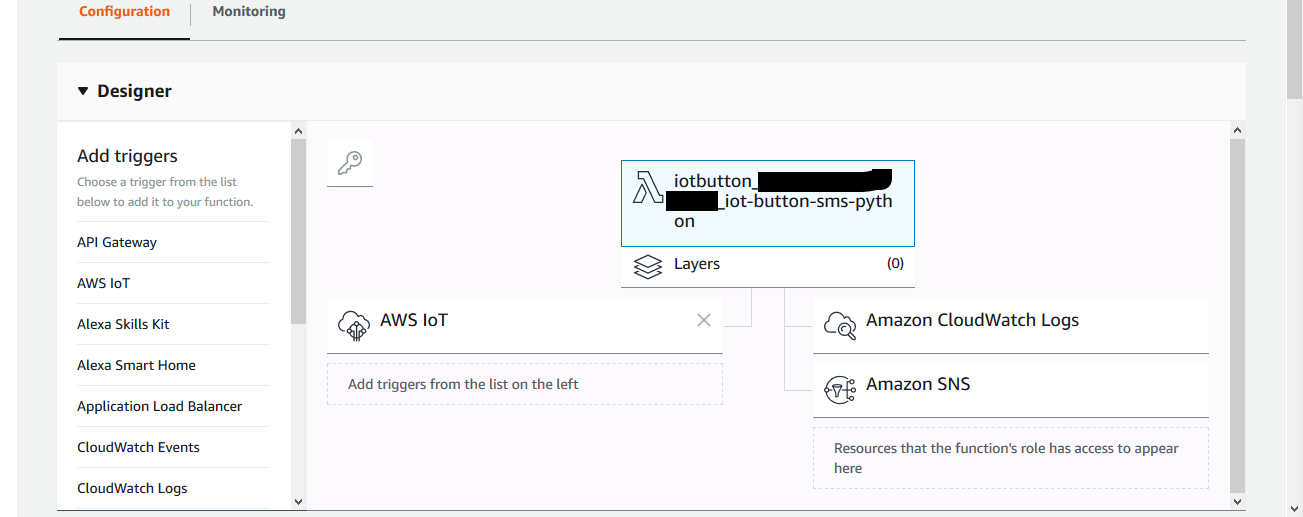Click the Layers stack icon
The image size is (1303, 517).
tap(648, 266)
